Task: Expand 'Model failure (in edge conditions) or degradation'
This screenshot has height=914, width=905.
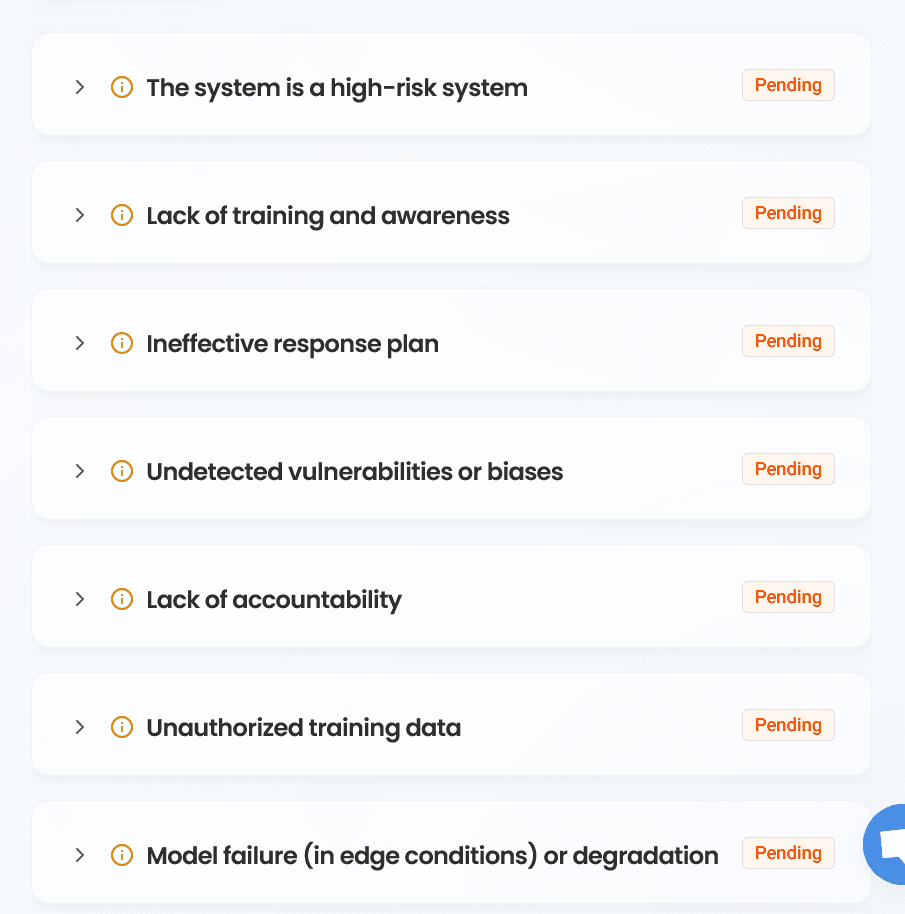Action: (x=80, y=855)
